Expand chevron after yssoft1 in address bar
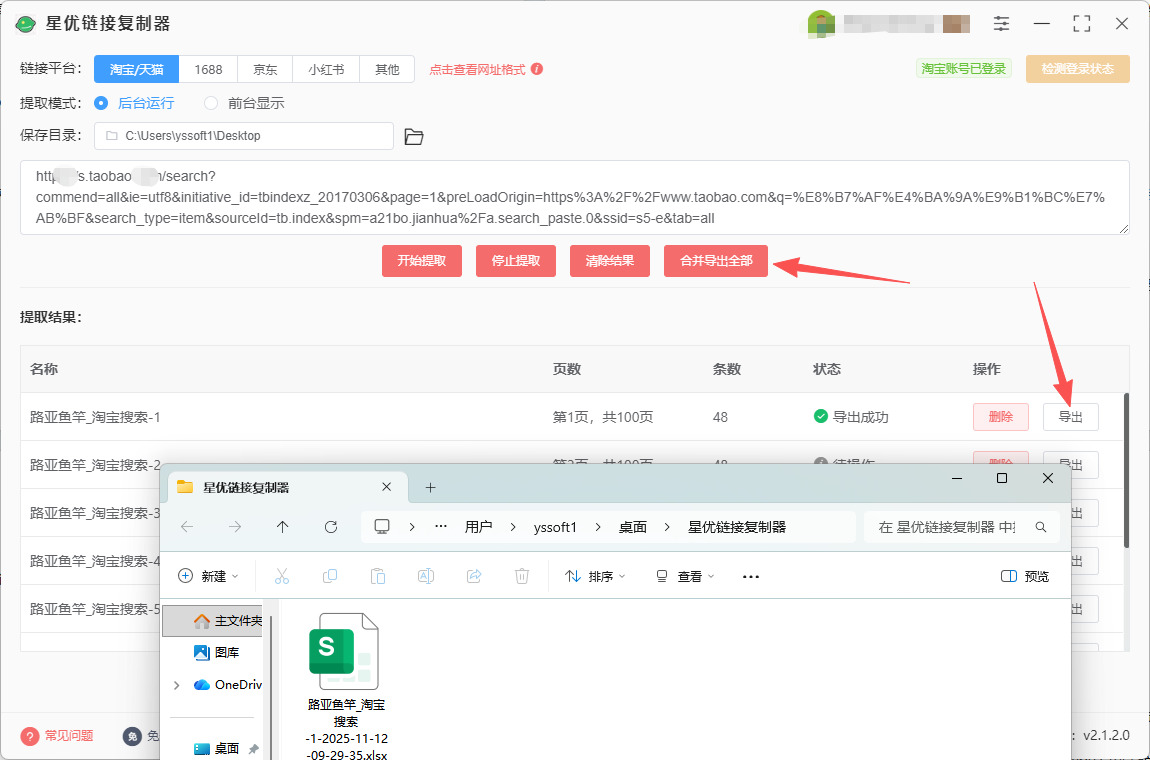Viewport: 1150px width, 760px height. (597, 527)
